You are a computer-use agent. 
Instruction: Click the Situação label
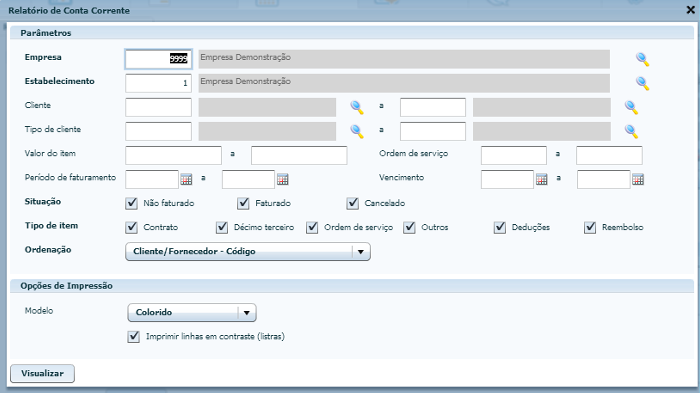[43, 201]
